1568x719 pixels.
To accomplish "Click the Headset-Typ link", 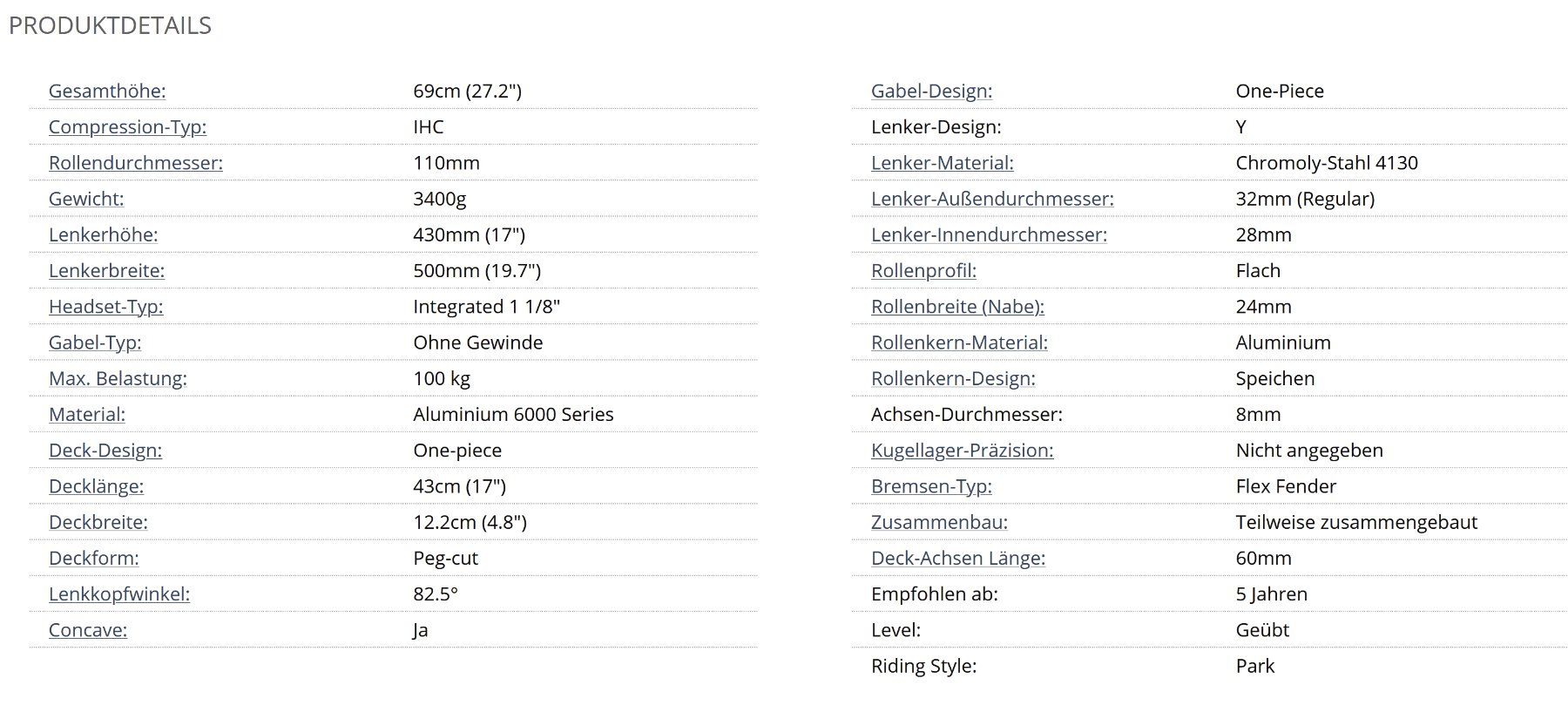I will pyautogui.click(x=106, y=306).
